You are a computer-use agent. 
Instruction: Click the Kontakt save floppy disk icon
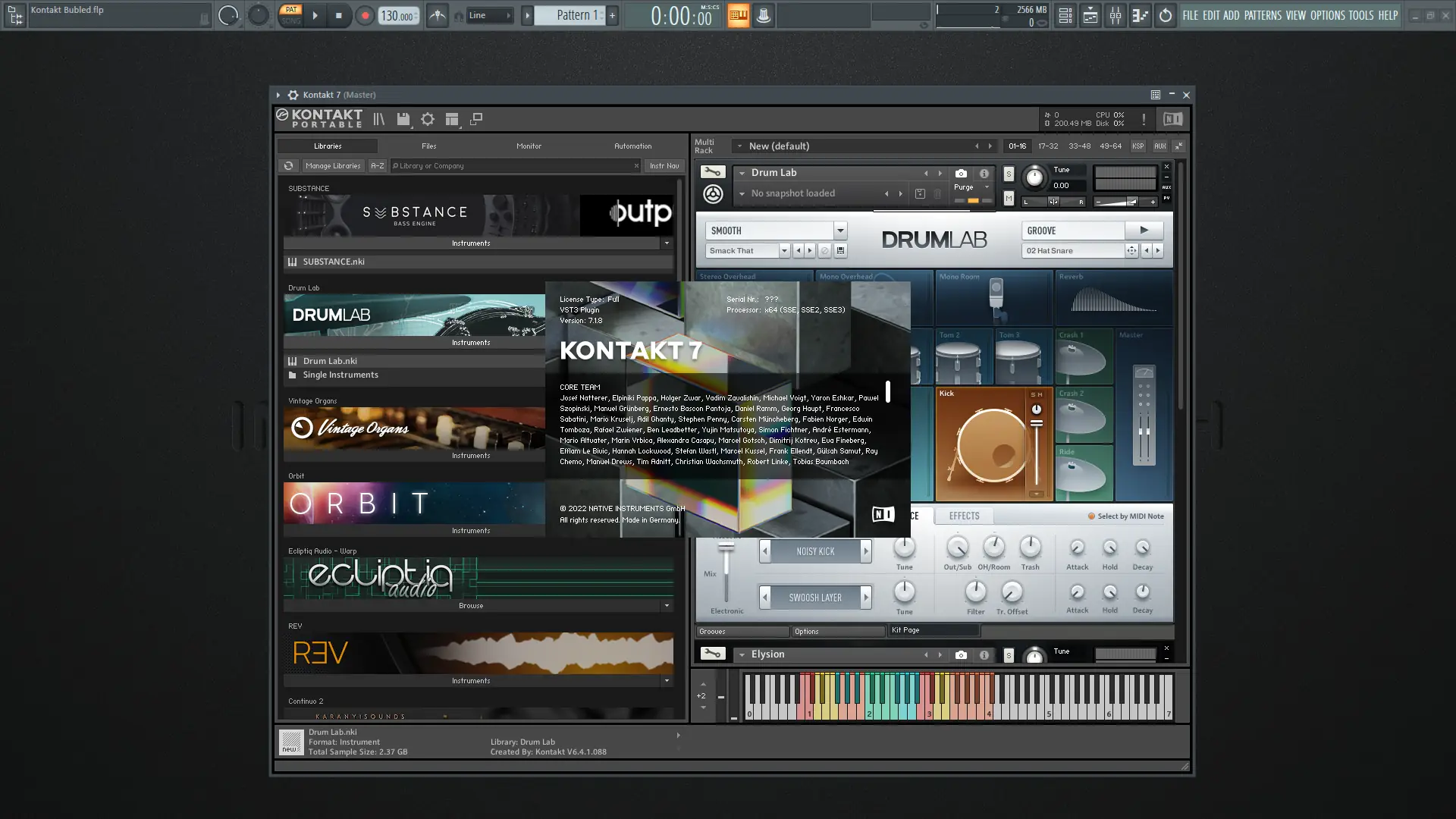point(403,119)
